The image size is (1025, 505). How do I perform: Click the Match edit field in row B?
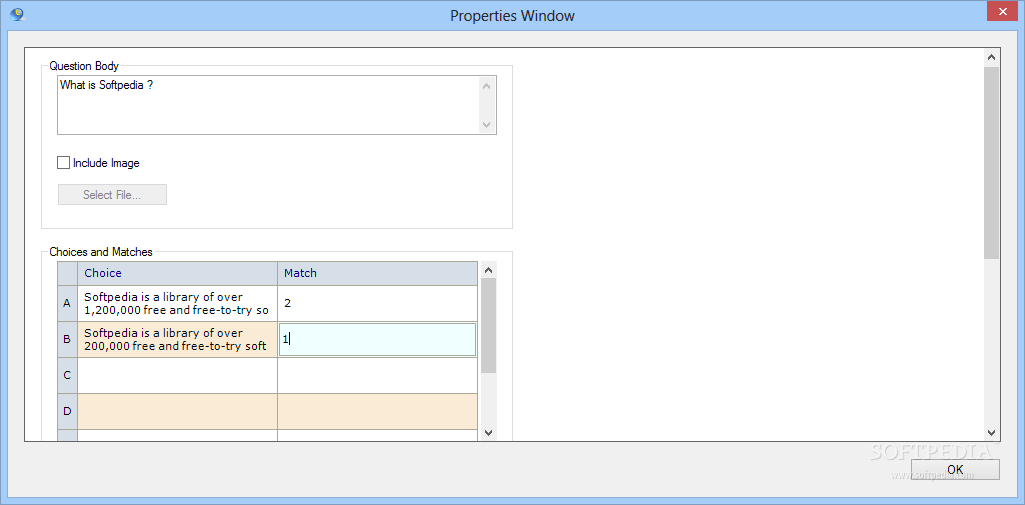point(377,340)
